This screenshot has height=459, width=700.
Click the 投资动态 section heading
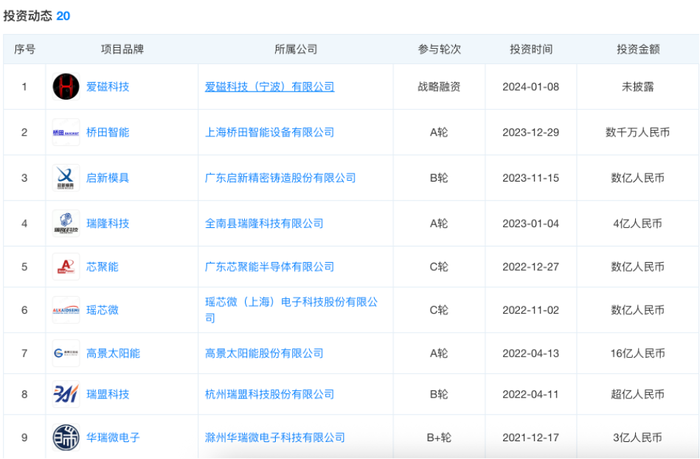coord(28,16)
